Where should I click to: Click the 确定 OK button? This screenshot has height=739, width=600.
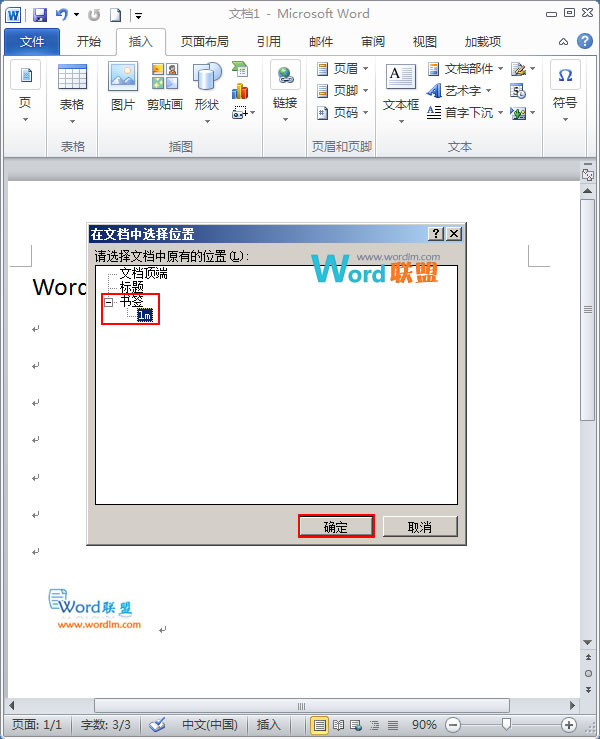click(x=336, y=527)
